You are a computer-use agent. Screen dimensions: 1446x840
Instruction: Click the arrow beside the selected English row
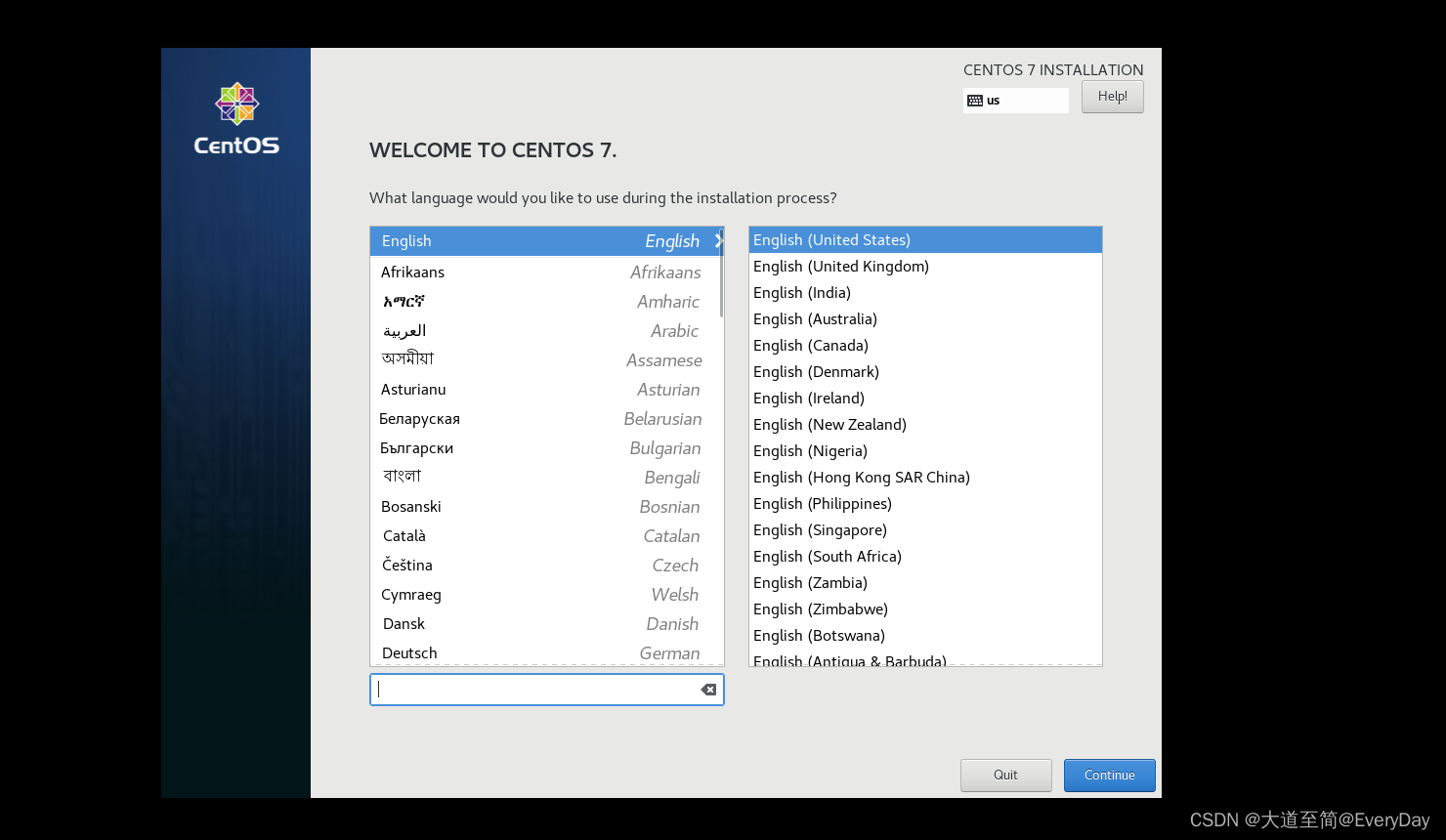click(718, 240)
